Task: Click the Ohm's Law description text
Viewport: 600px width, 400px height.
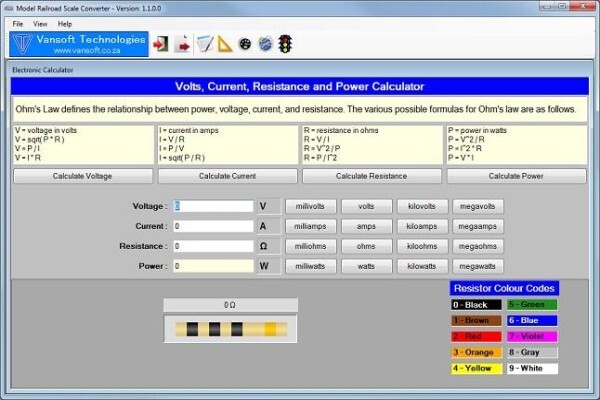Action: click(x=295, y=109)
